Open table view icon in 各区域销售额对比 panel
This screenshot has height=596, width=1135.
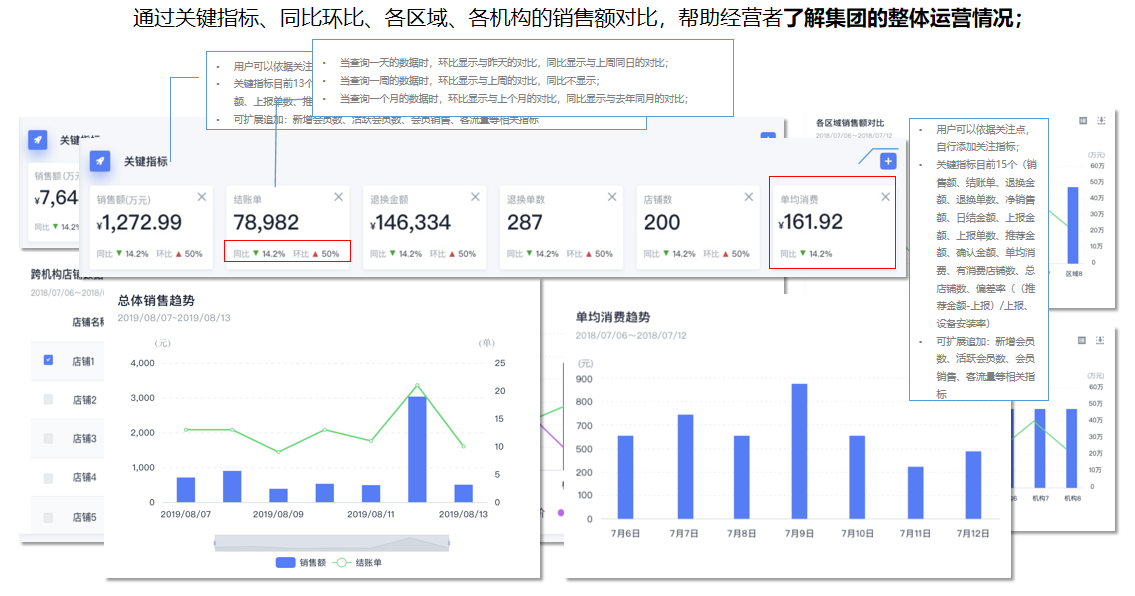click(1083, 121)
